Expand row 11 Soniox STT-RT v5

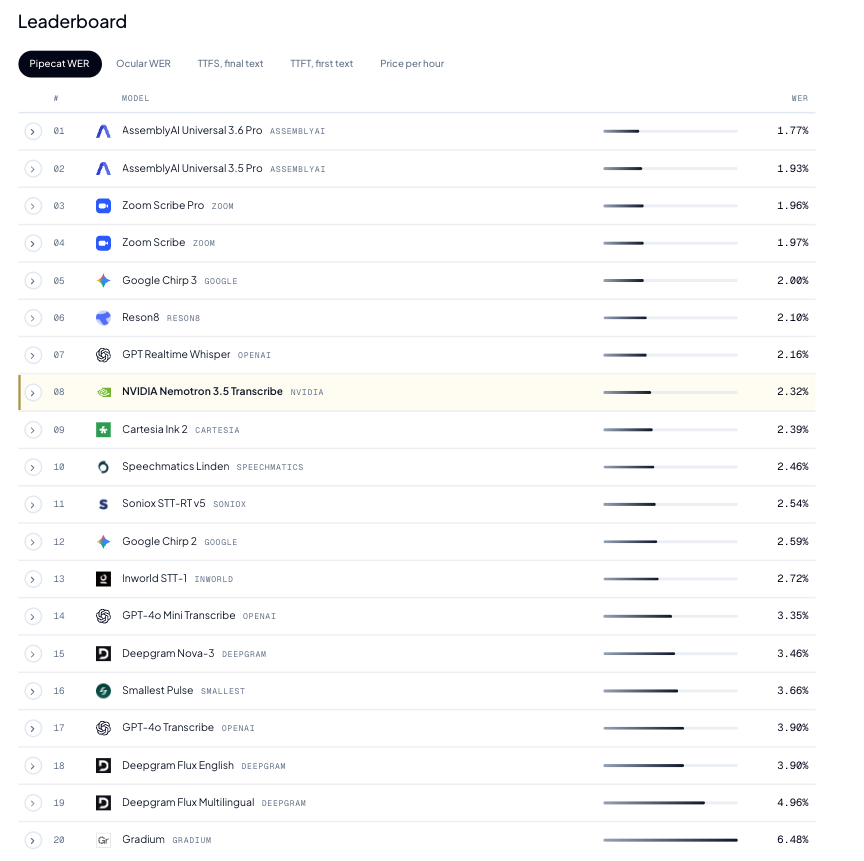pyautogui.click(x=33, y=505)
